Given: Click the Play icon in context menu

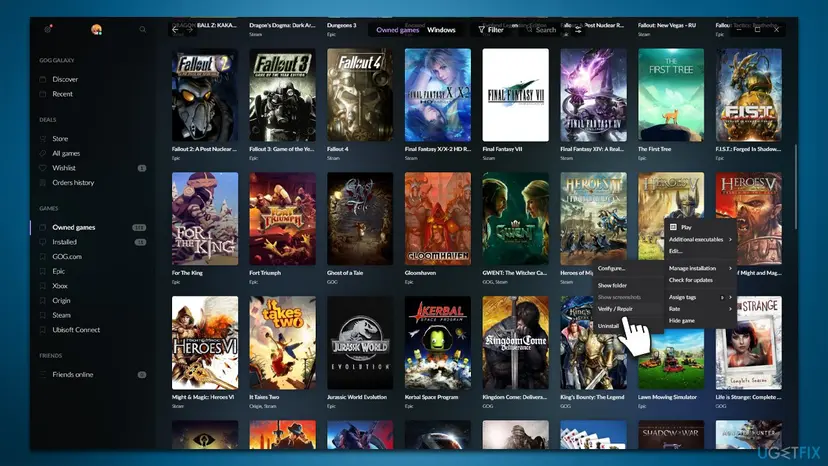Looking at the screenshot, I should [x=673, y=227].
